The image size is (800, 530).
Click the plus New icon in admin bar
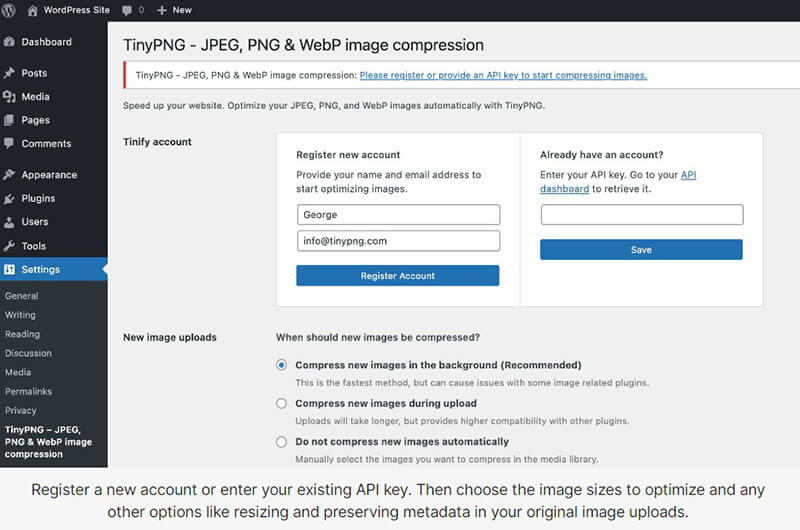[162, 9]
